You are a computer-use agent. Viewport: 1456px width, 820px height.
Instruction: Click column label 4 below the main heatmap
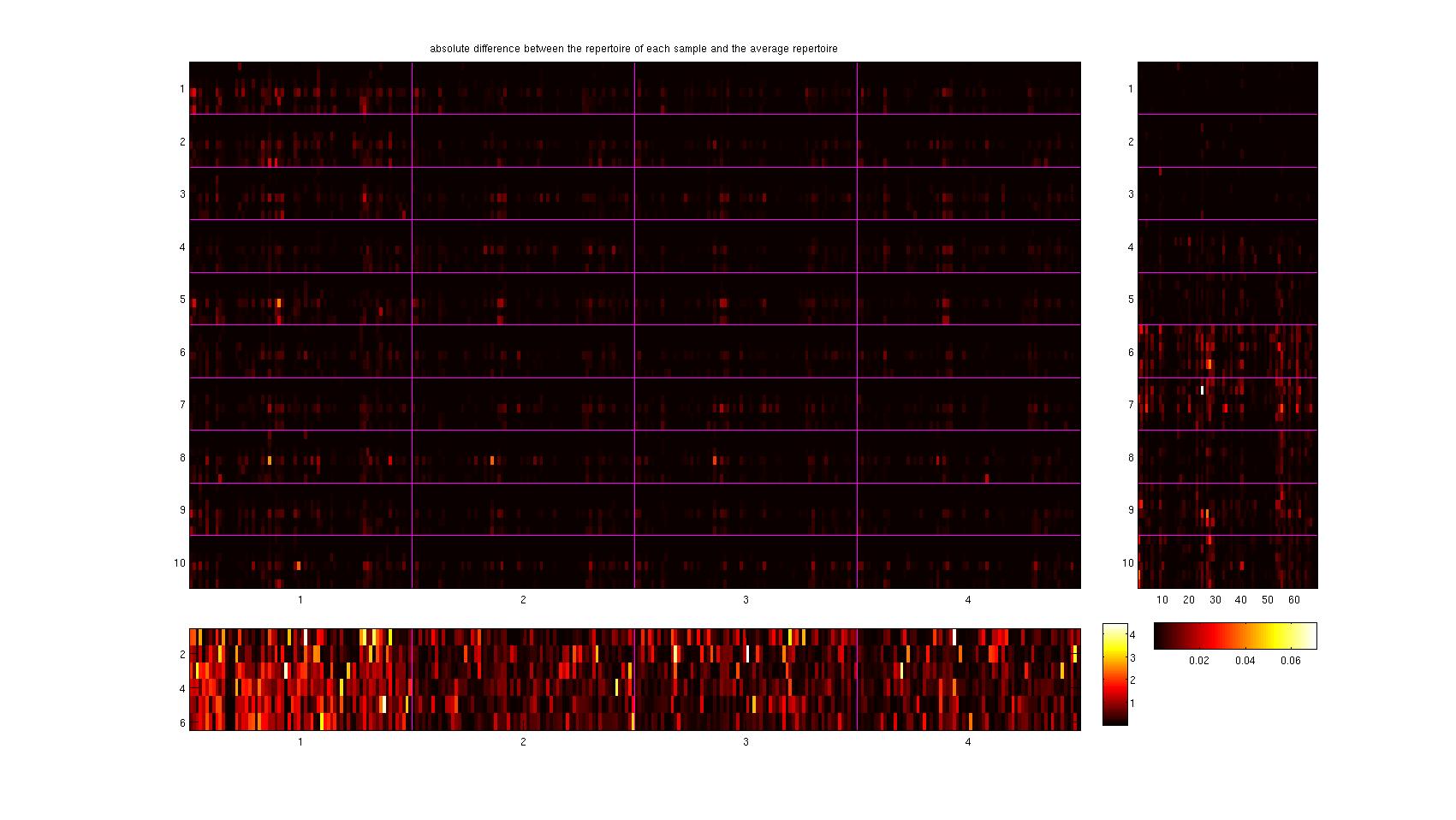968,600
